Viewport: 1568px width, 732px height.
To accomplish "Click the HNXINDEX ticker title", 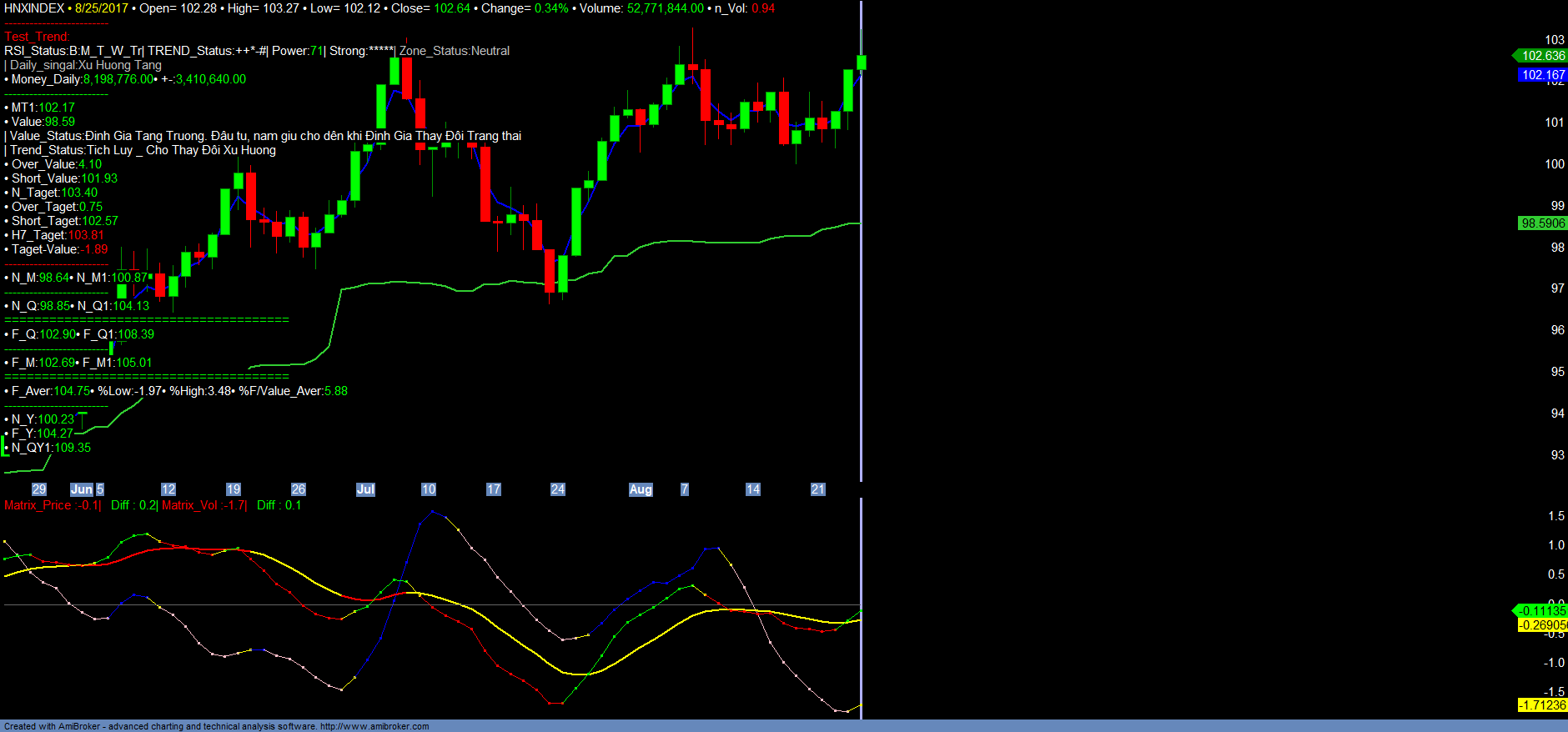I will [34, 8].
